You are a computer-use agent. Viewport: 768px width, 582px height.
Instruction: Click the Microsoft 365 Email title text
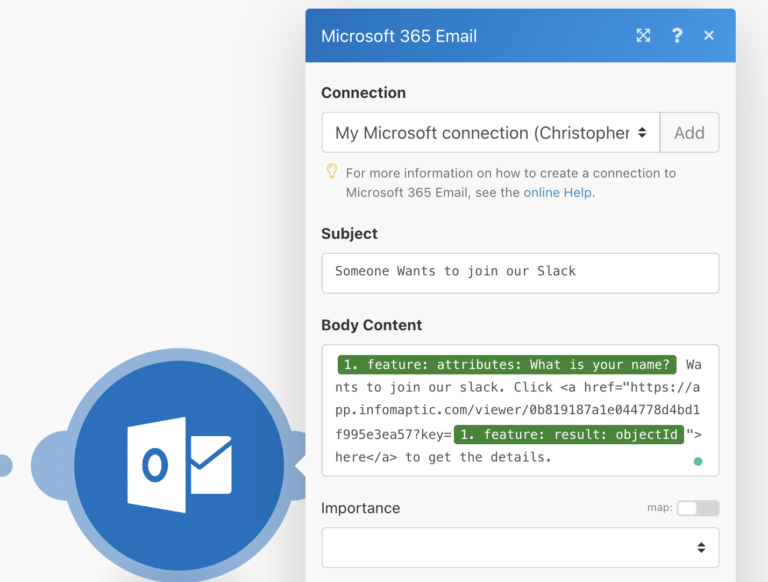(399, 36)
